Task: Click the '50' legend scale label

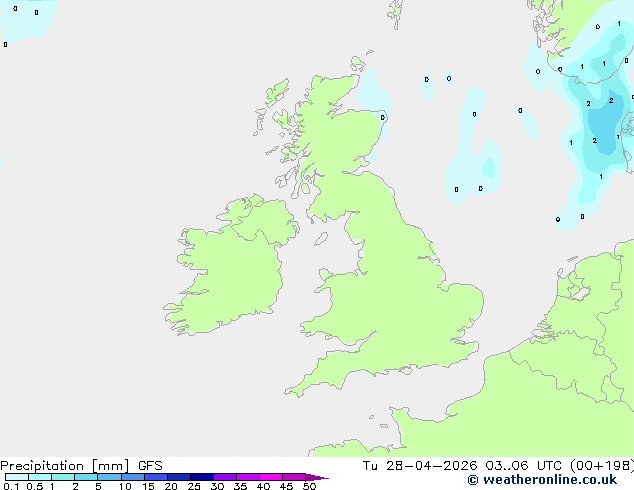Action: [309, 486]
